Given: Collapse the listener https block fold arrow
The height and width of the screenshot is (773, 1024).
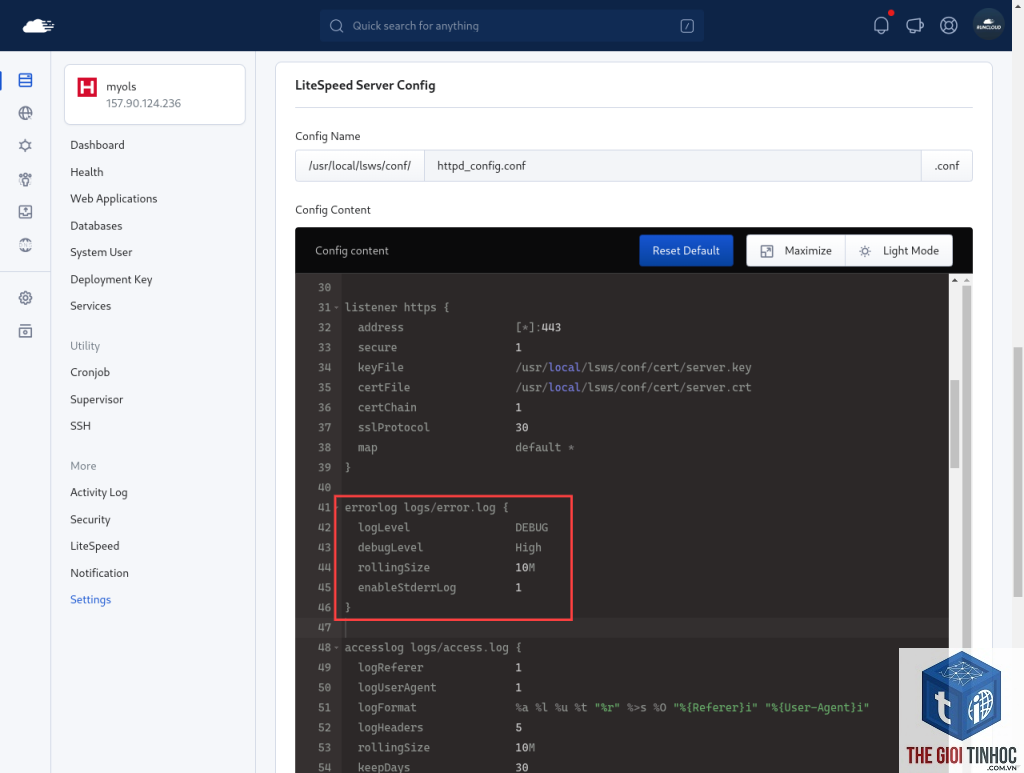Looking at the screenshot, I should pos(337,308).
